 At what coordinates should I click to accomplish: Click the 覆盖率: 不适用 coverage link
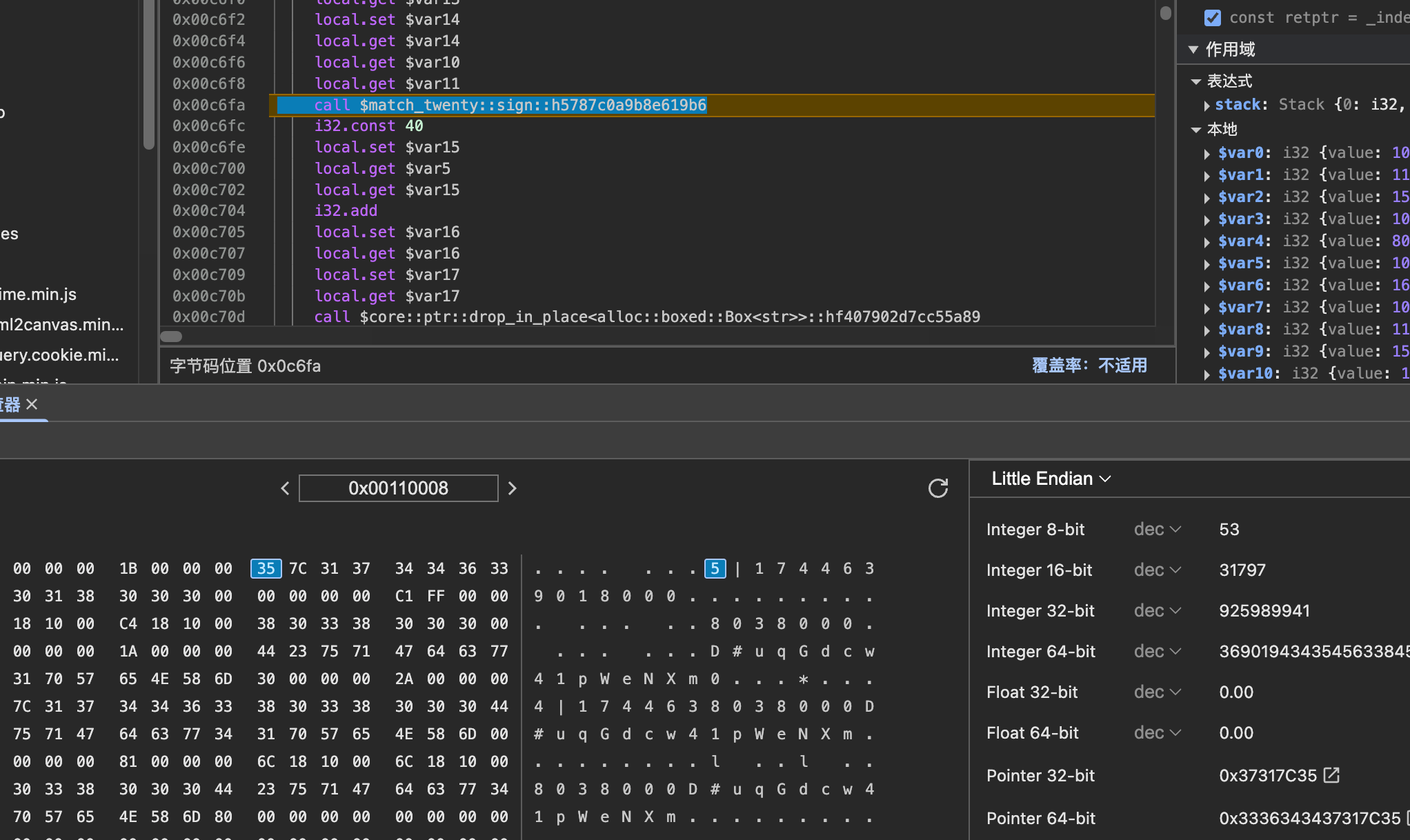tap(1089, 366)
